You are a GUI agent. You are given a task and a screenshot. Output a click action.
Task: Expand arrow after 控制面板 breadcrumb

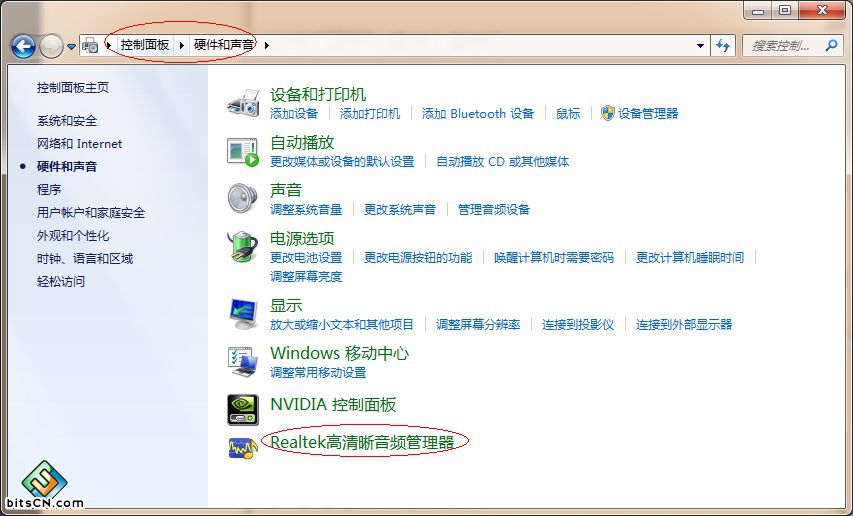point(182,45)
